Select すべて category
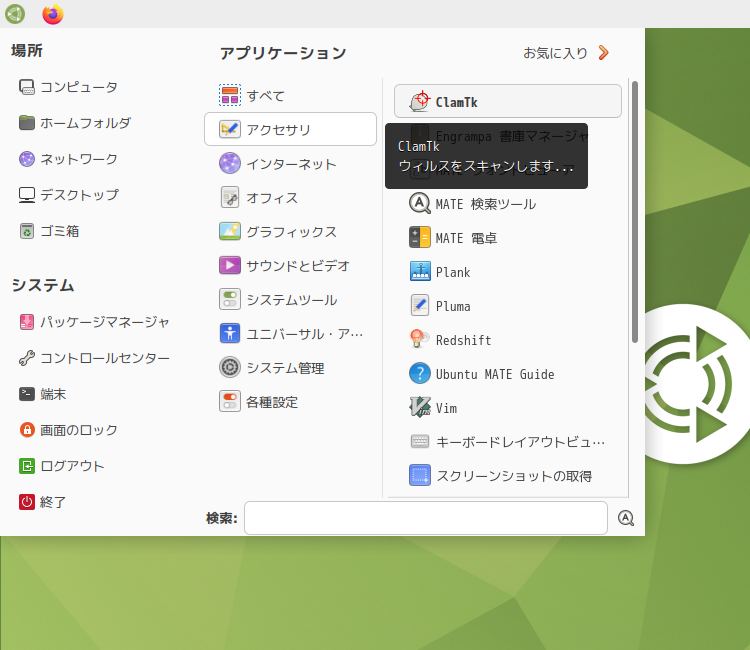The image size is (750, 650). [290, 95]
